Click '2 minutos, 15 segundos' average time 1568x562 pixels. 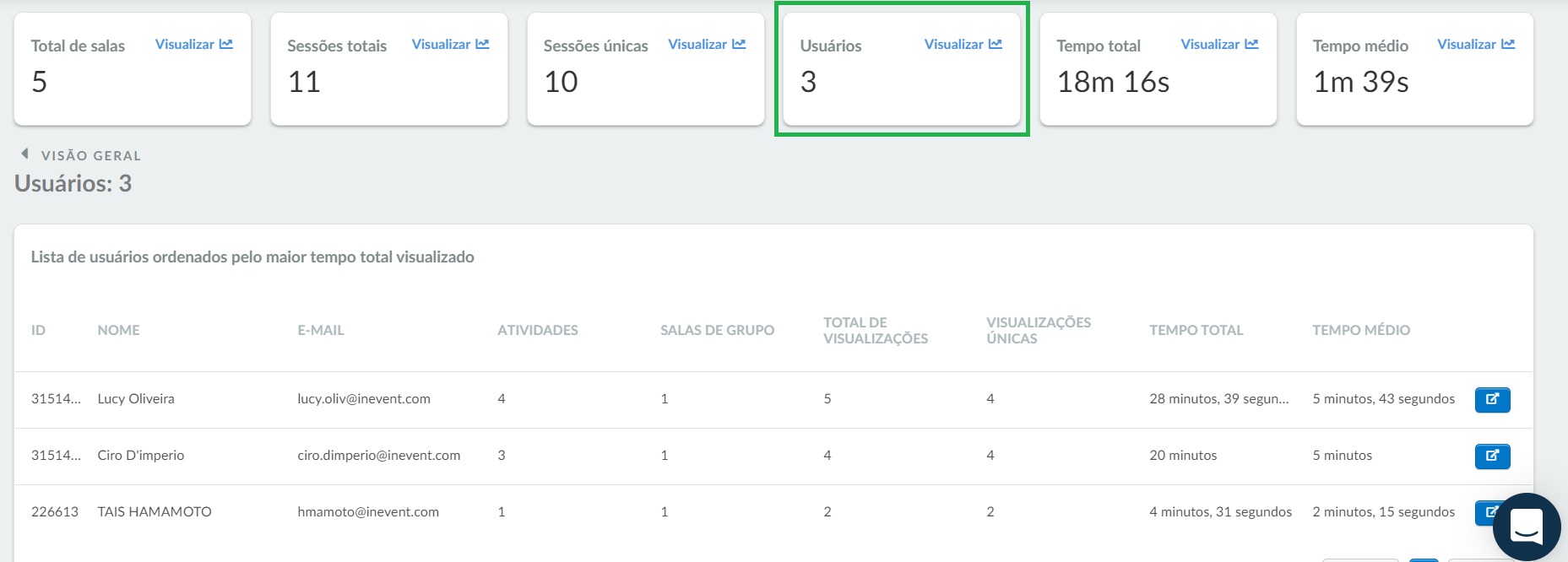click(1383, 511)
